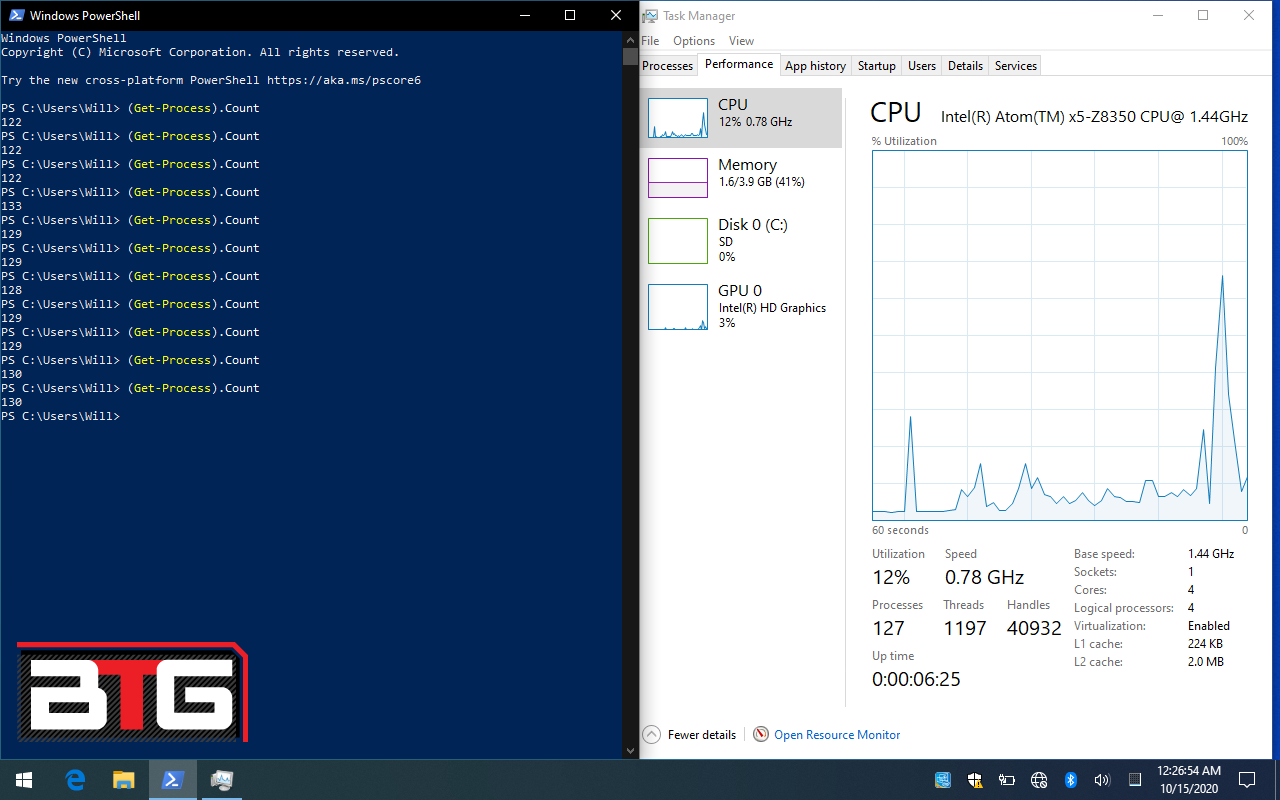
Task: Click the PowerShell scrollbar down arrow
Action: point(629,751)
